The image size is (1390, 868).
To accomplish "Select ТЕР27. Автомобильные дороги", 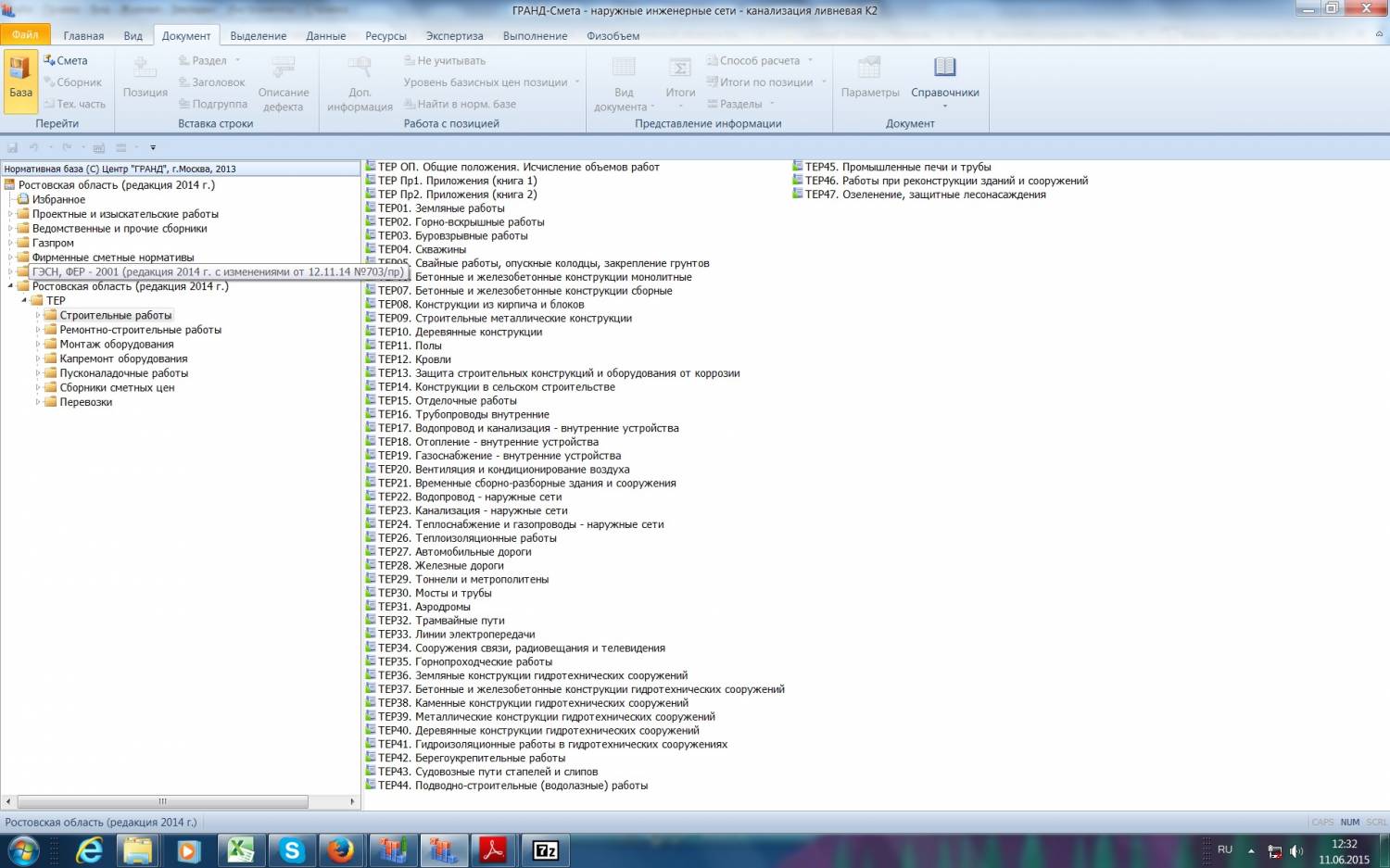I will tap(455, 552).
